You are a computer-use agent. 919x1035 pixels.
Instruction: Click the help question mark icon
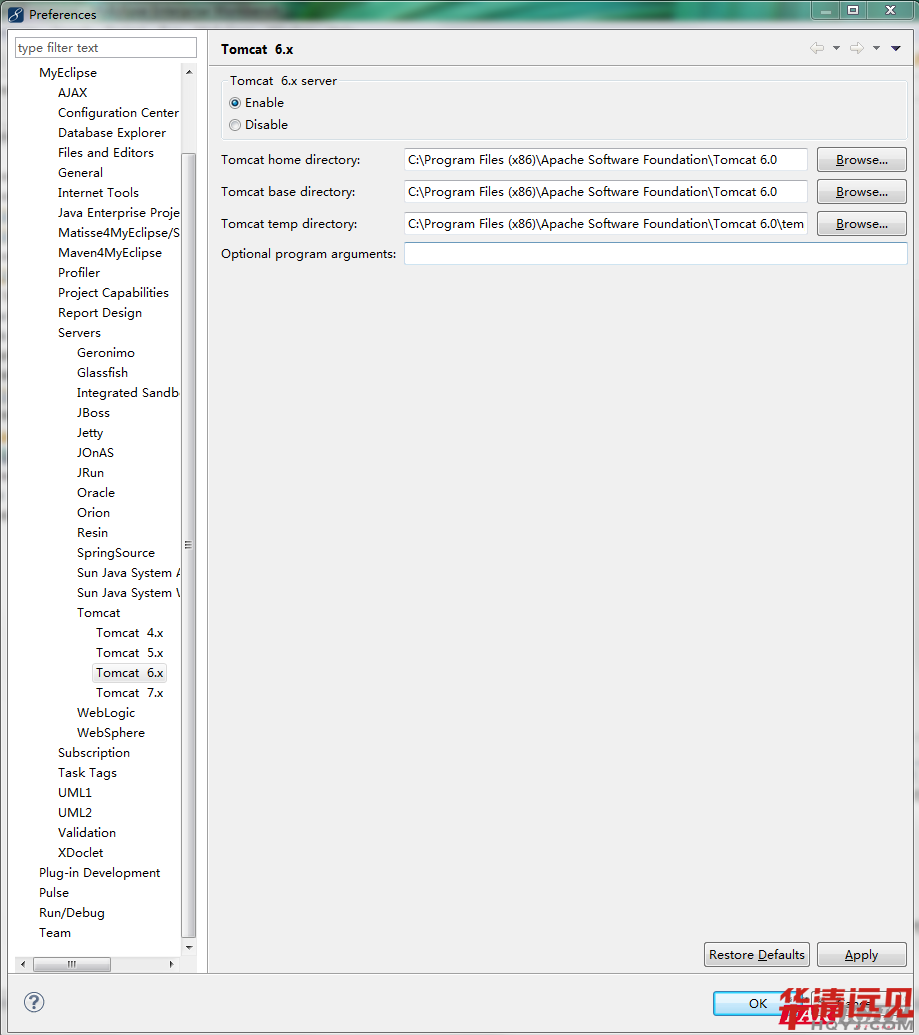34,1002
